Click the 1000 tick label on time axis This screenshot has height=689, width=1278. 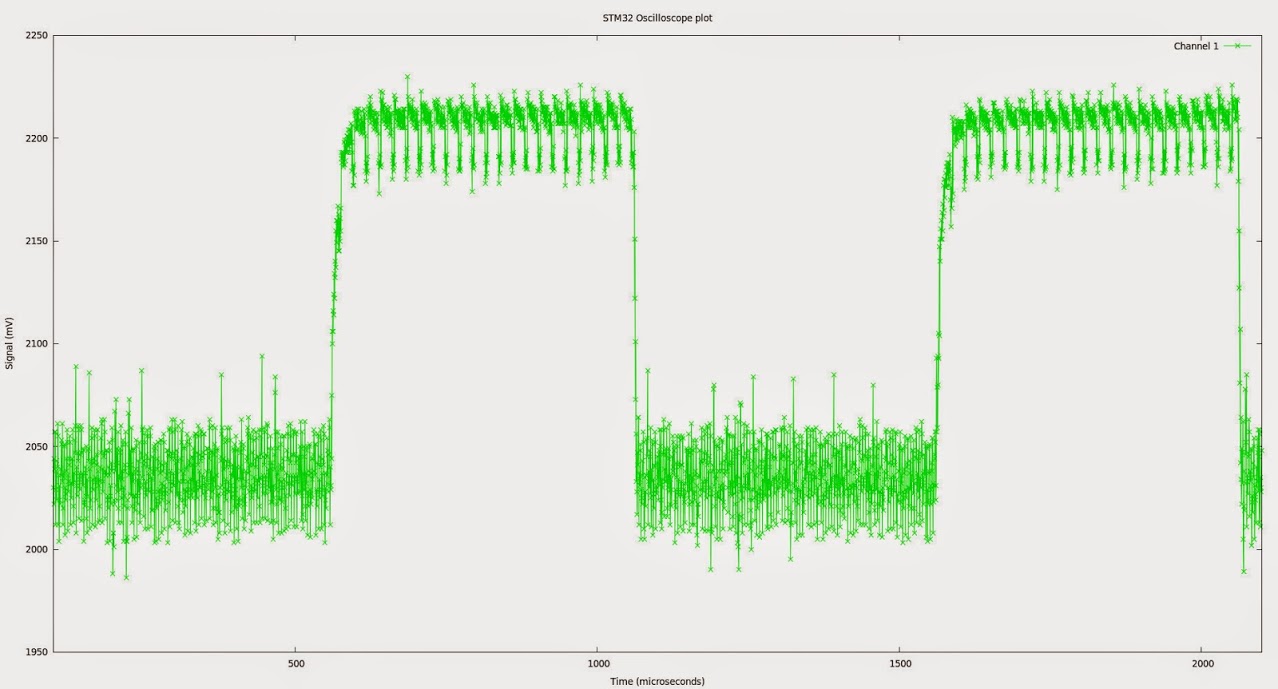point(598,664)
